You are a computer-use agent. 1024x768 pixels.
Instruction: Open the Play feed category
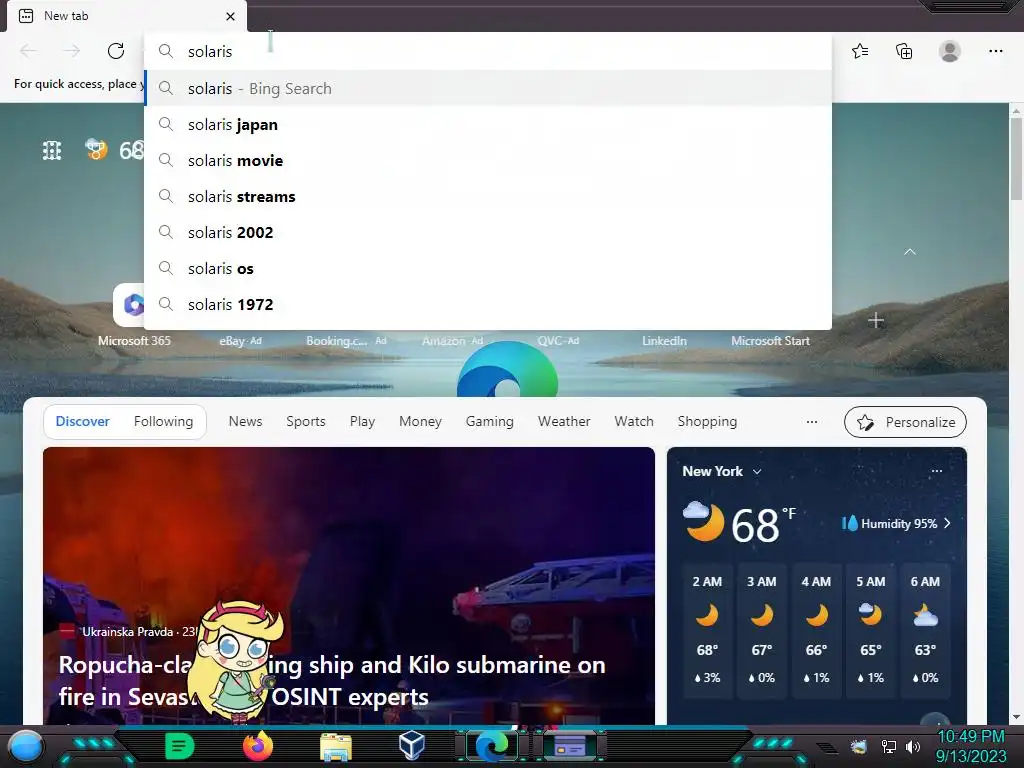[x=362, y=421]
